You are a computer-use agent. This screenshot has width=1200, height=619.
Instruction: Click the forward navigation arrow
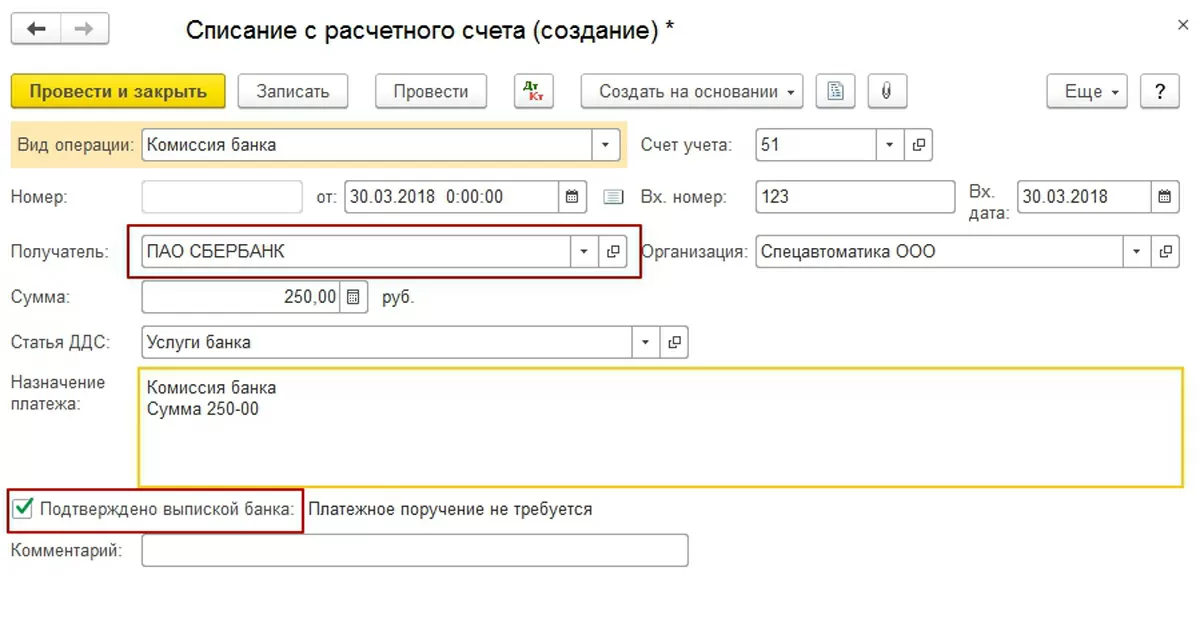point(84,29)
